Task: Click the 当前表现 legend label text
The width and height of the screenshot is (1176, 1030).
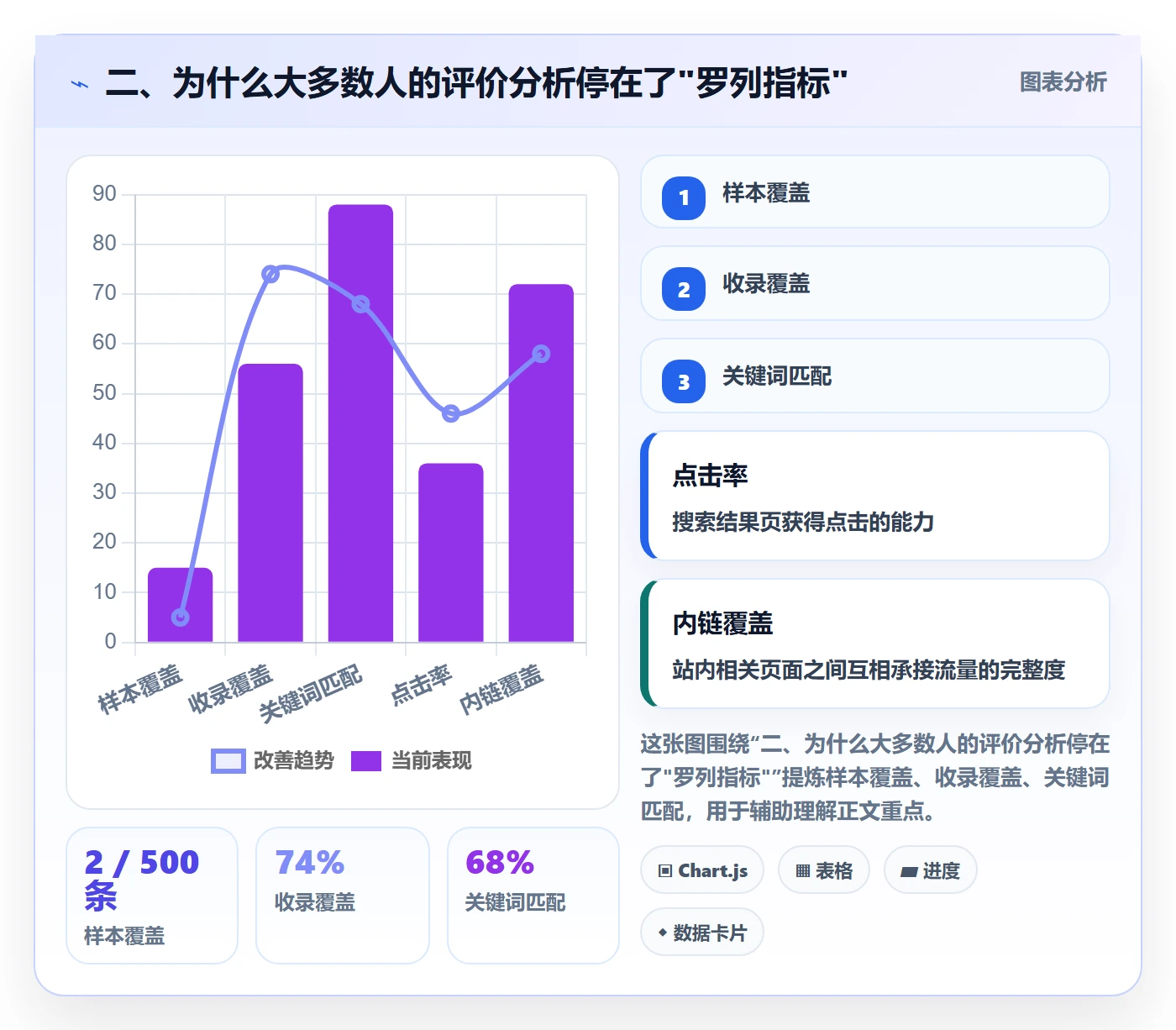Action: [432, 760]
